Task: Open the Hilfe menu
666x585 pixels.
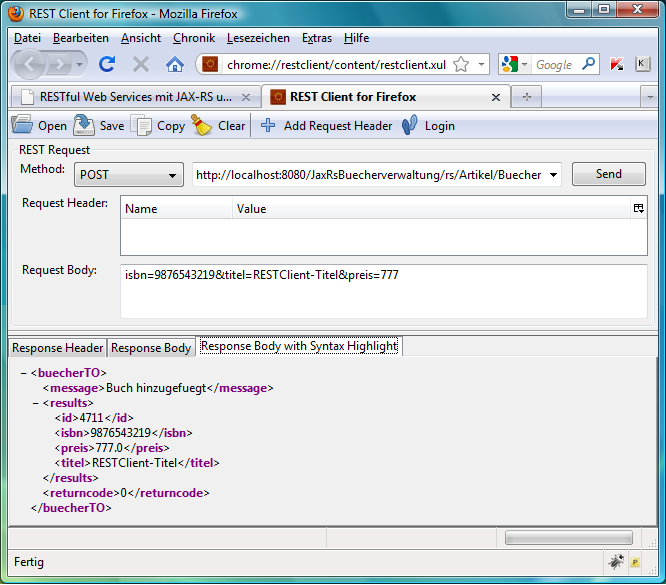Action: (x=356, y=38)
